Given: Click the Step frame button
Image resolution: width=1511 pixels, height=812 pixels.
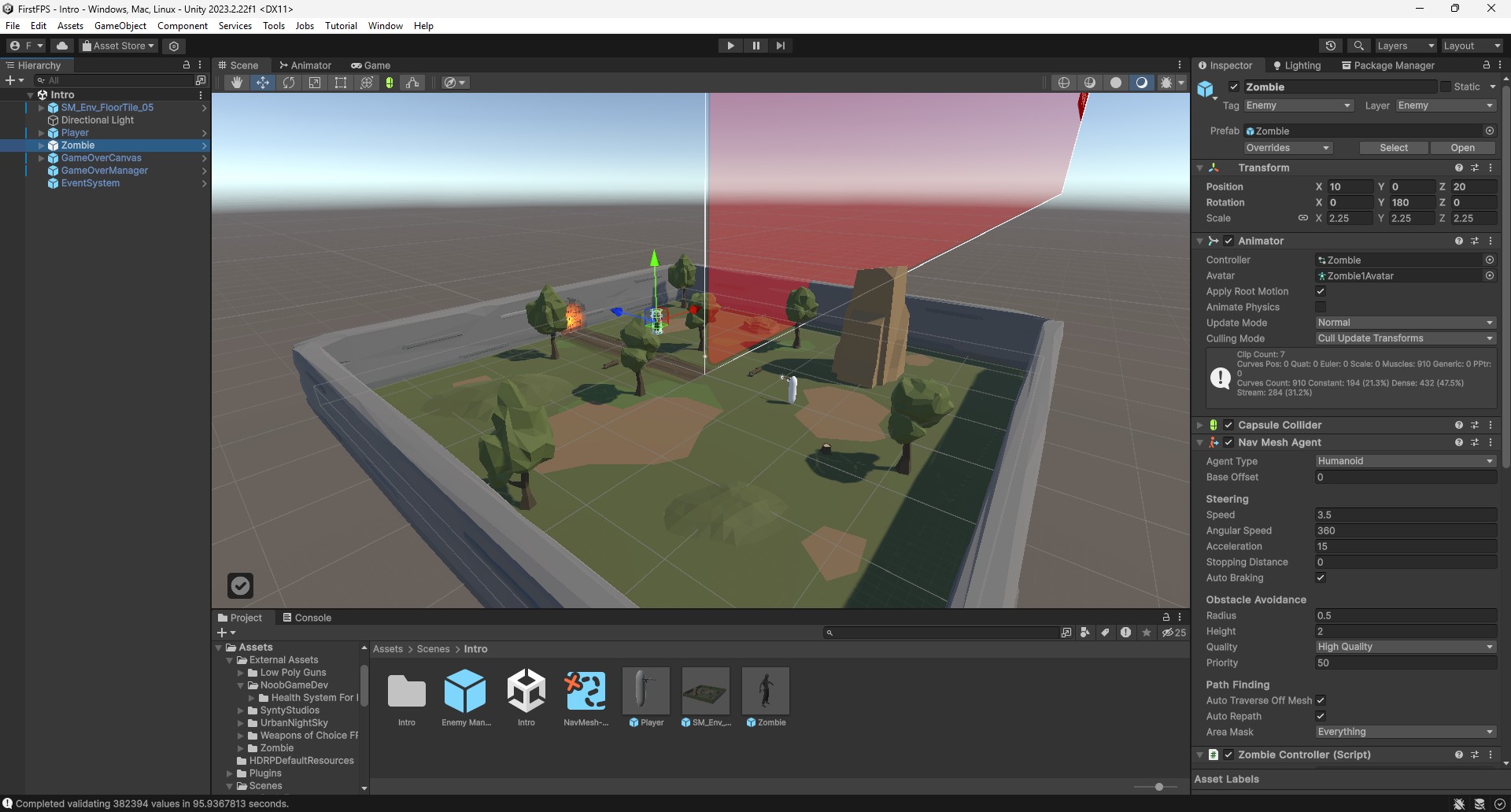Looking at the screenshot, I should click(x=781, y=46).
